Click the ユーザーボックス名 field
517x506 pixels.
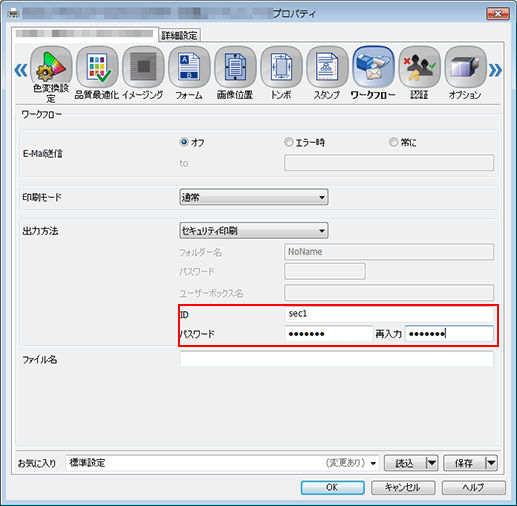click(x=389, y=293)
